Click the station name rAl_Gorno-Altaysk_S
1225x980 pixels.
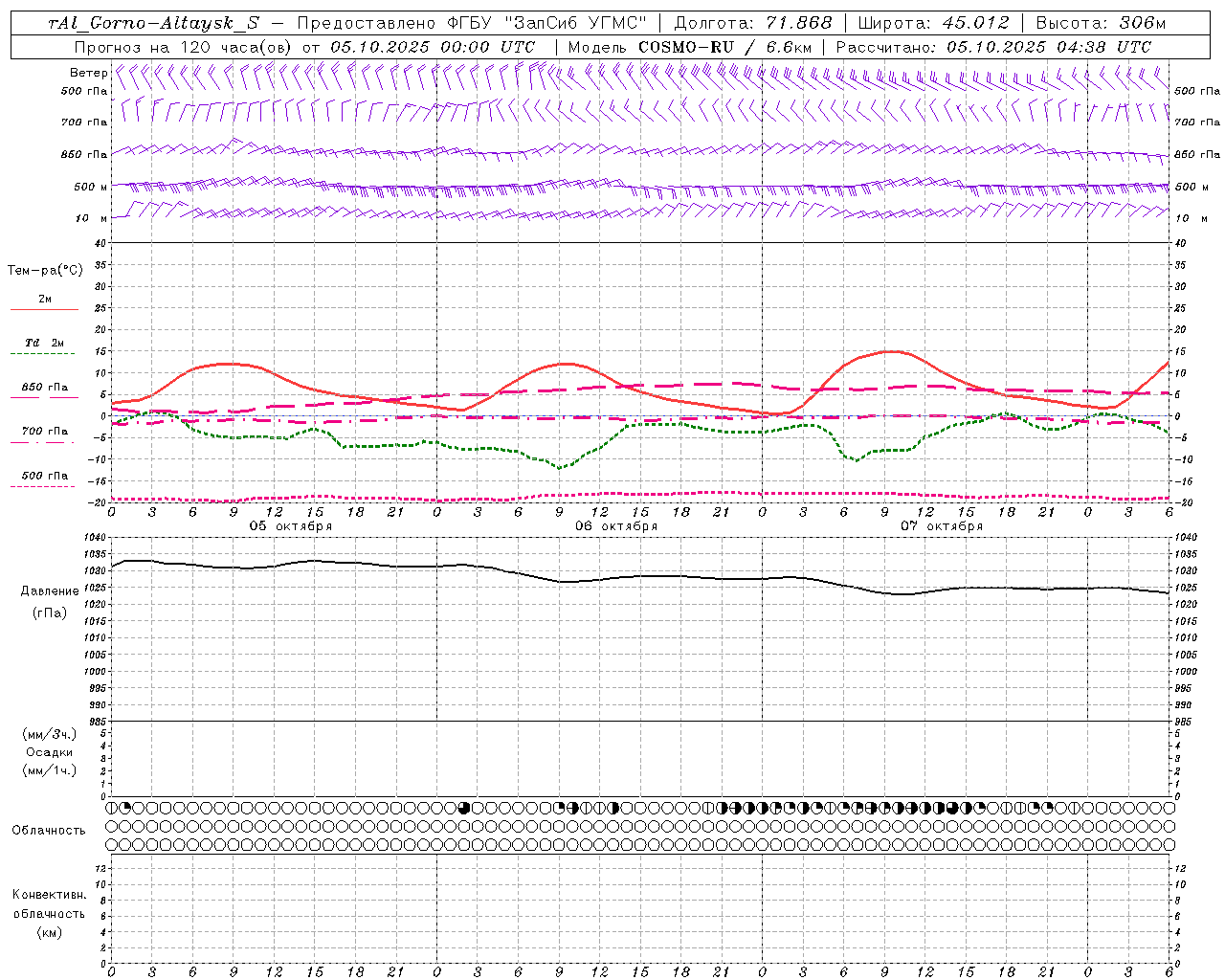pyautogui.click(x=153, y=24)
